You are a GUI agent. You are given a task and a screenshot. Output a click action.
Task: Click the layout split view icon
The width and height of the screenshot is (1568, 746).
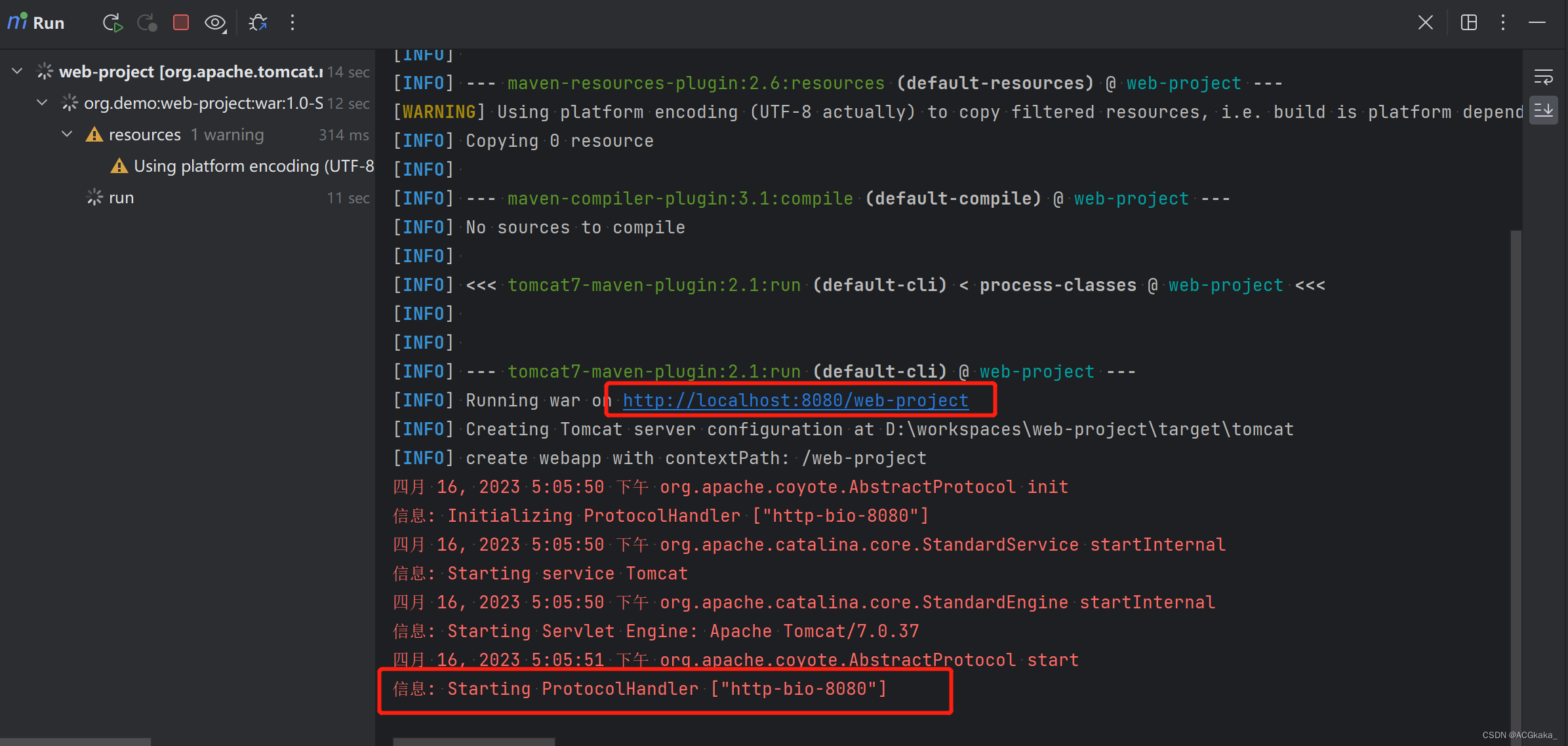(1469, 23)
